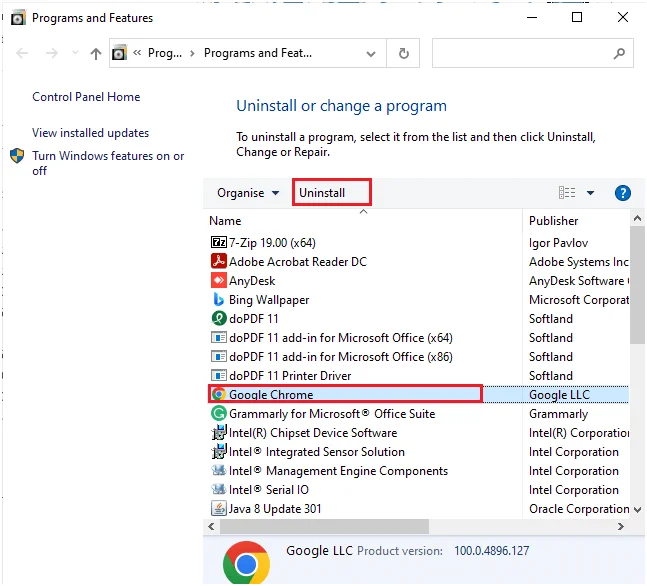Click the AnyDesk Software publisher cell
Image resolution: width=647 pixels, height=586 pixels.
tap(579, 281)
